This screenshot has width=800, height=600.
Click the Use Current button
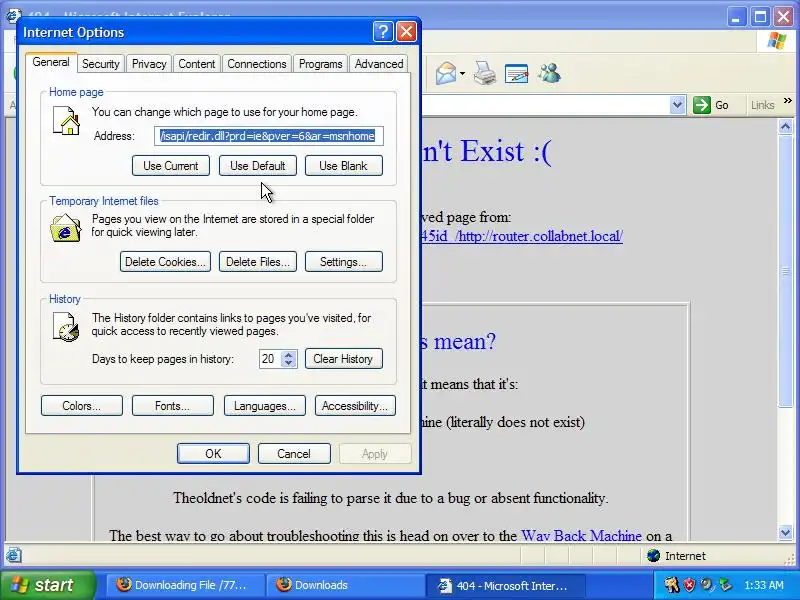(170, 166)
